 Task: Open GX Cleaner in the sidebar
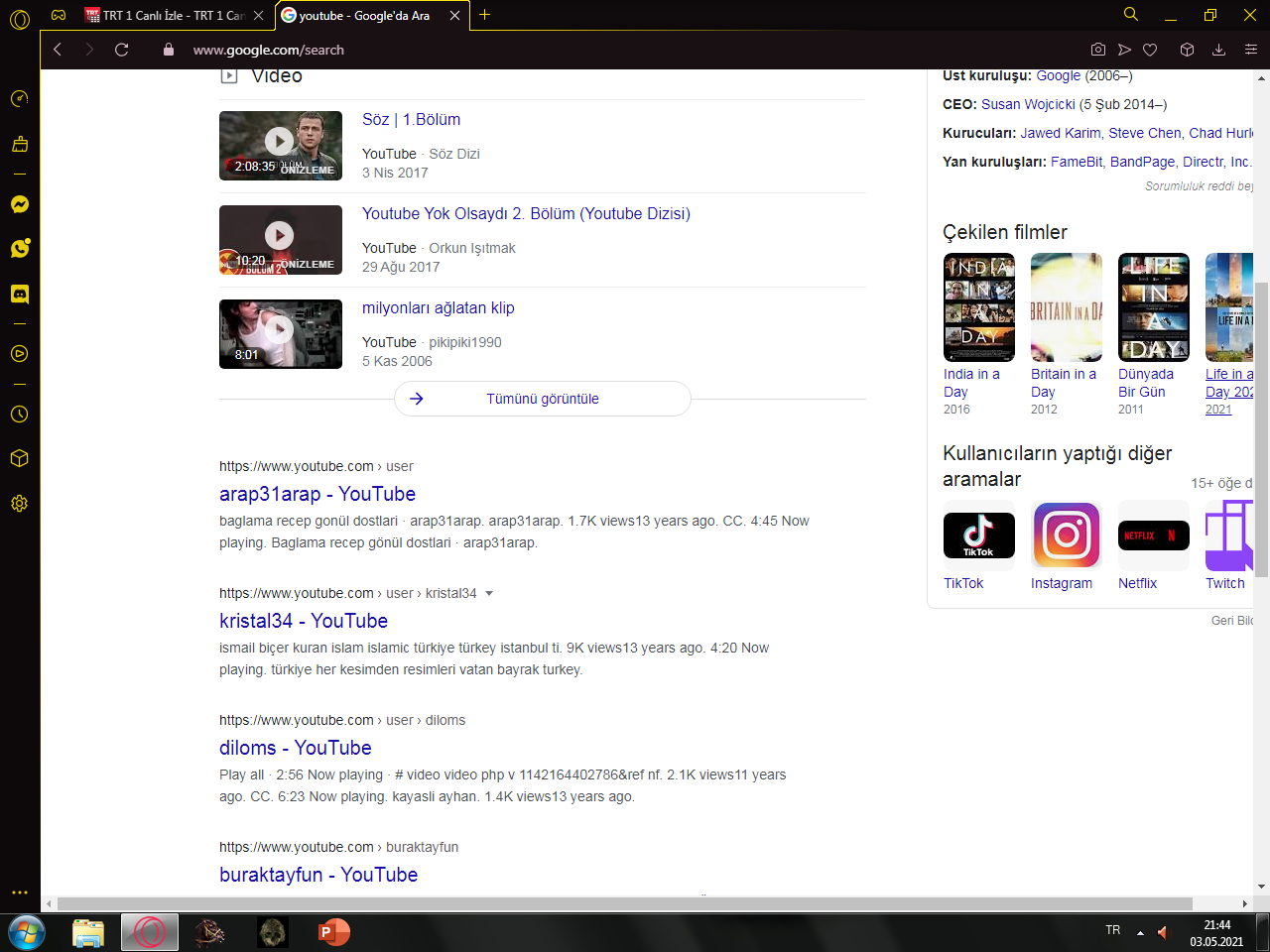[x=20, y=144]
